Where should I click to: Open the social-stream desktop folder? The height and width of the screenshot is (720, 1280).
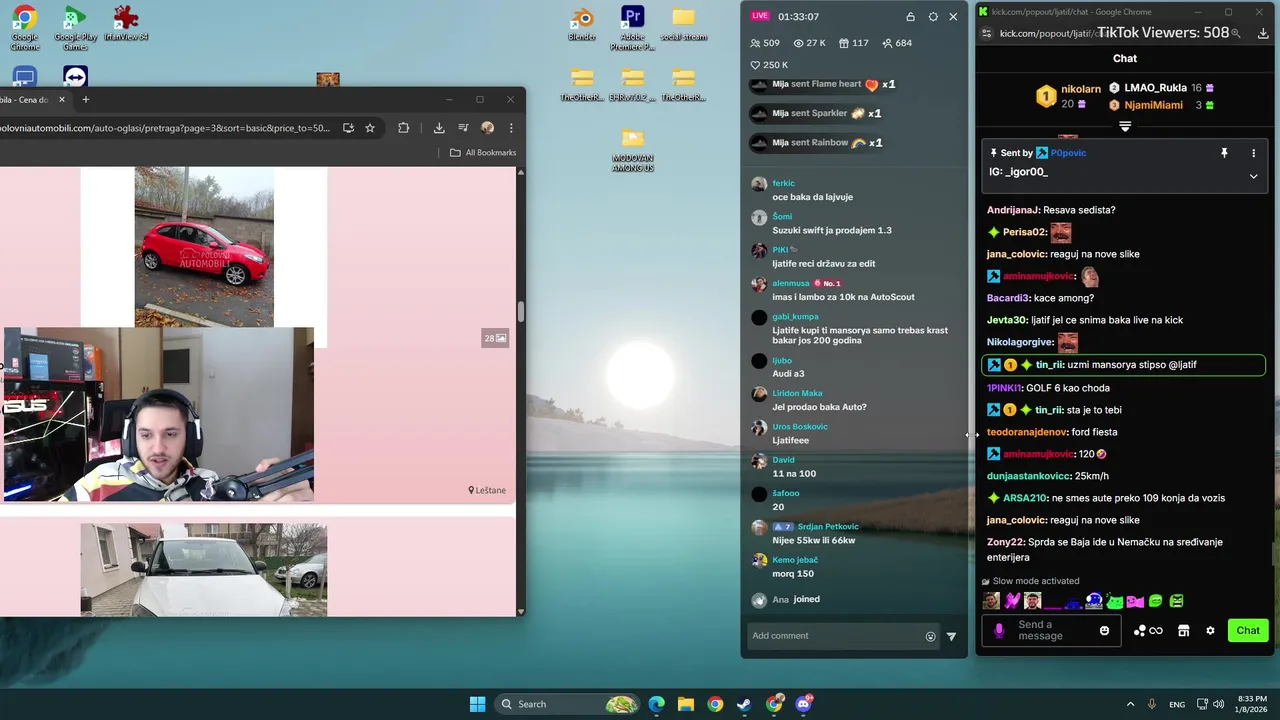pos(683,25)
